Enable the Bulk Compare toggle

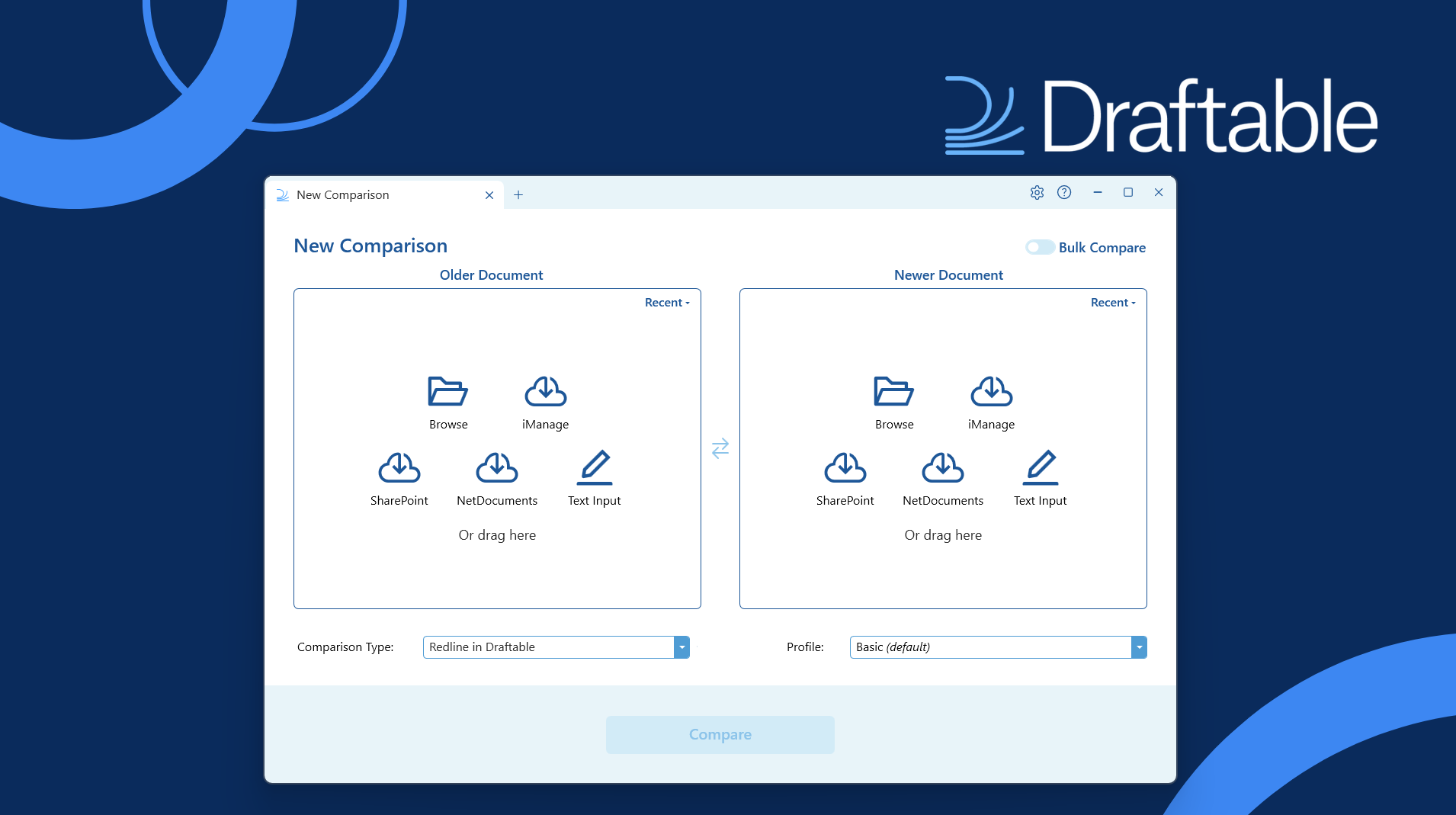click(1040, 247)
